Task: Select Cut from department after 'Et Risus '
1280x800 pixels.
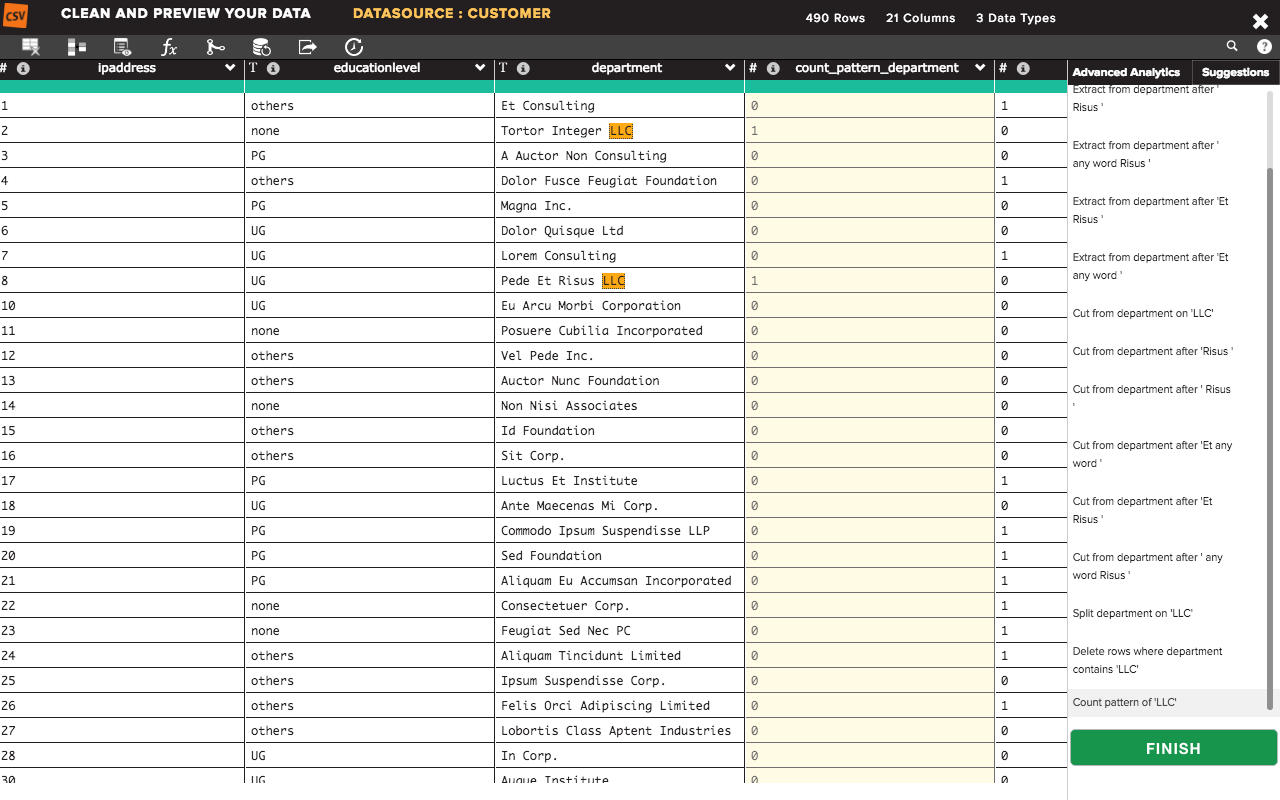Action: 1142,510
